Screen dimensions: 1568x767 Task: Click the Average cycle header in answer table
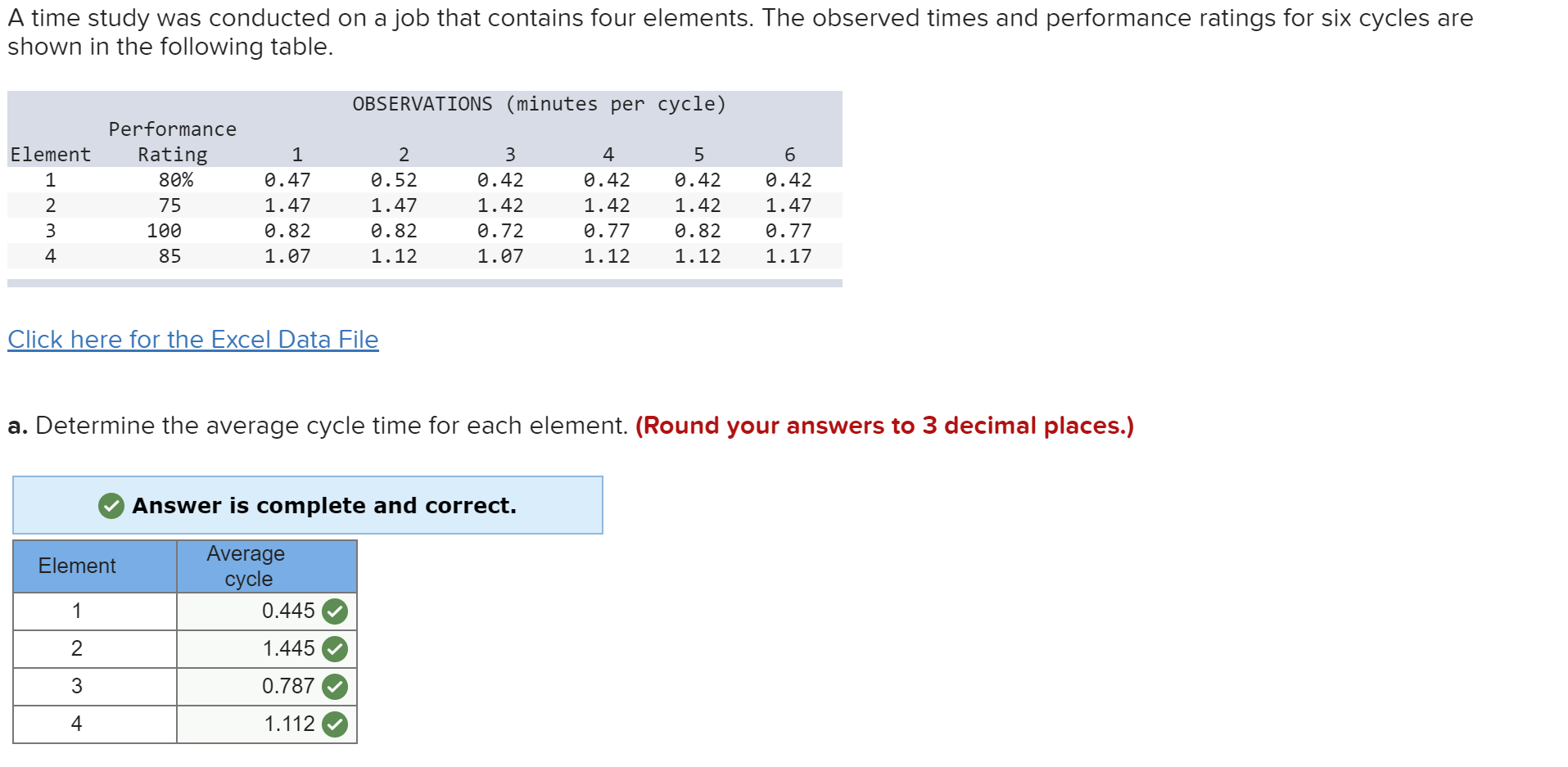[x=246, y=566]
